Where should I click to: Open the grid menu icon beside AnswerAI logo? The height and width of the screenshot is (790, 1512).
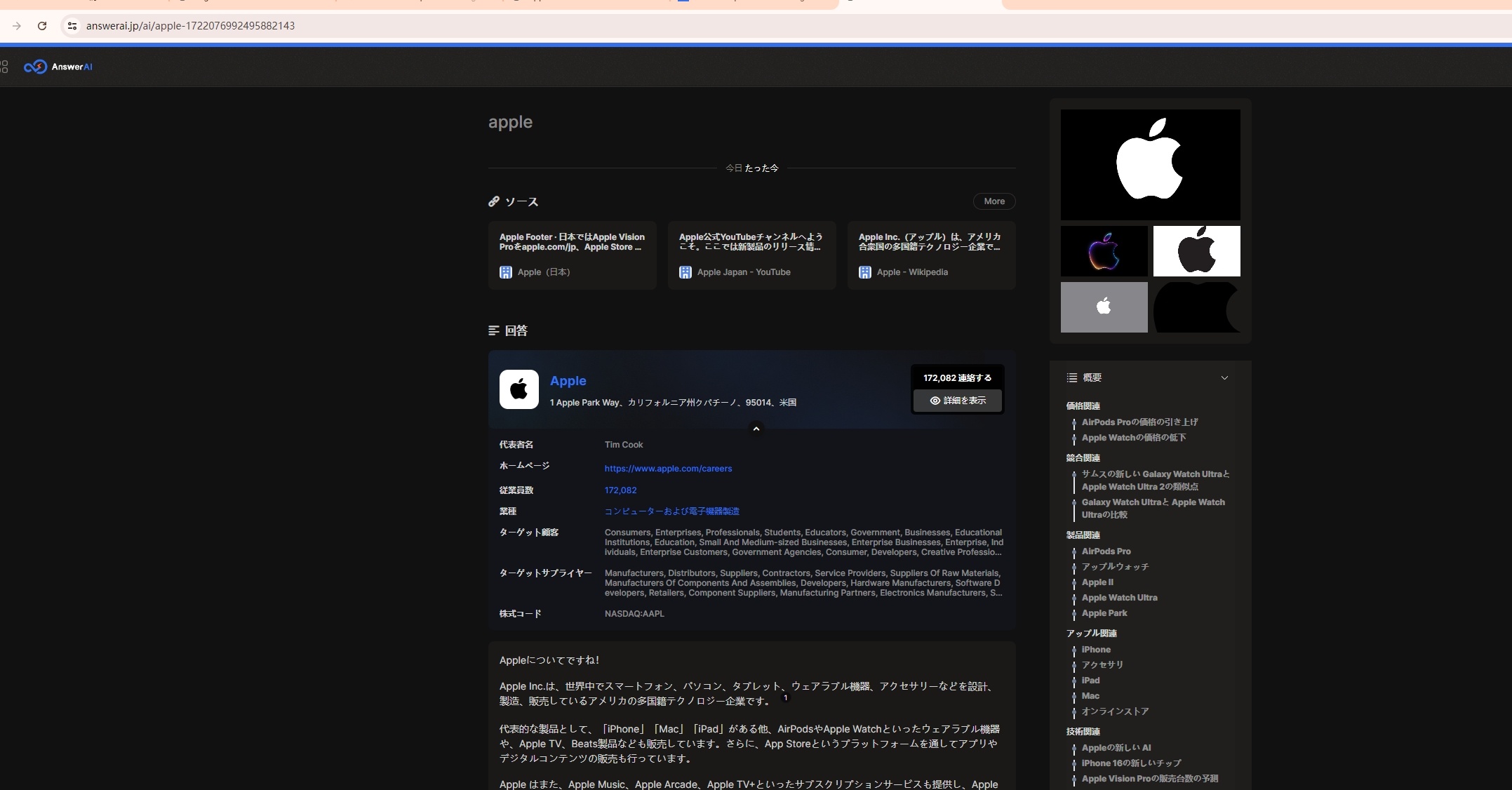(4, 67)
